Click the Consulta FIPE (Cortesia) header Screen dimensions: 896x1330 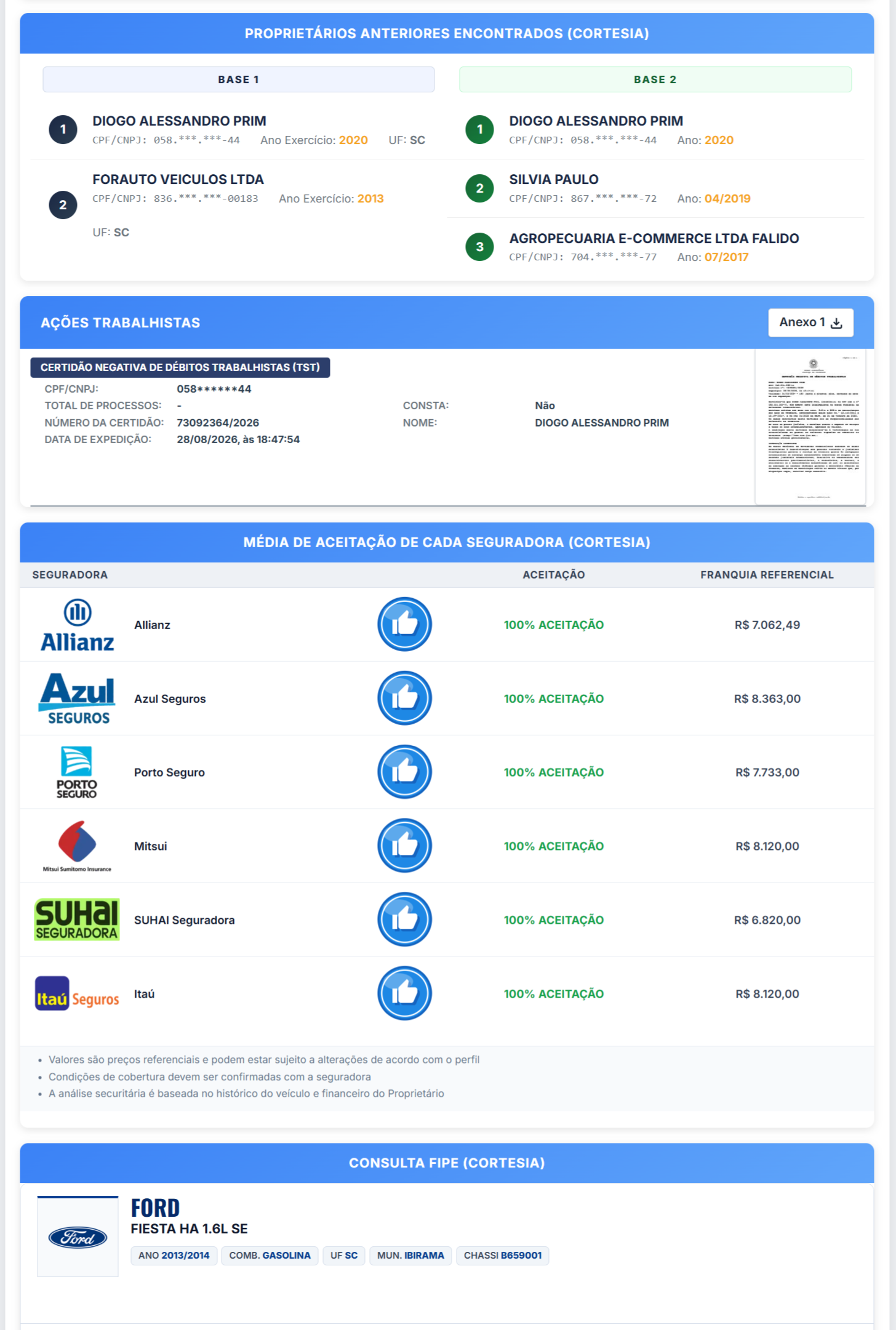click(x=447, y=1163)
